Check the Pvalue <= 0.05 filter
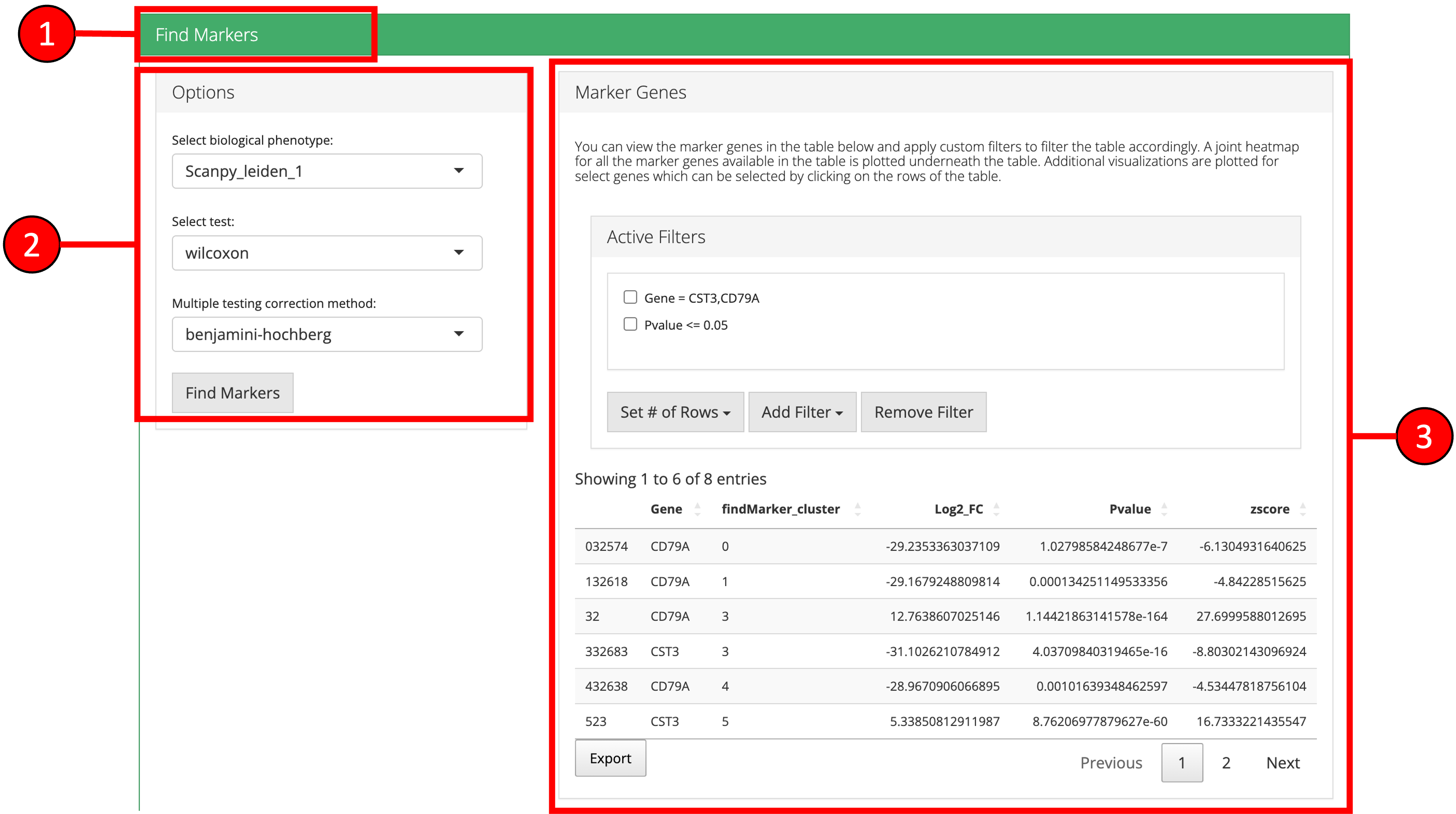 click(630, 324)
